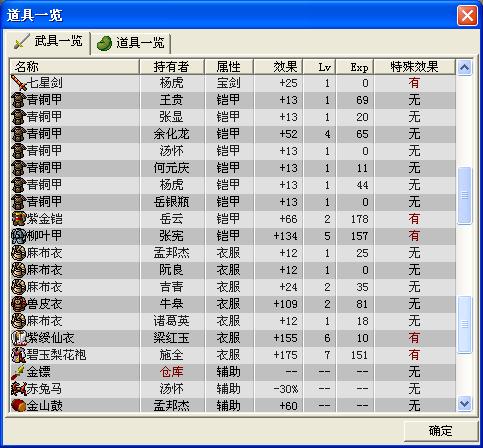Viewport: 483px width, 448px height.
Task: Click the 兽皮衣 clothing icon
Action: pos(19,304)
